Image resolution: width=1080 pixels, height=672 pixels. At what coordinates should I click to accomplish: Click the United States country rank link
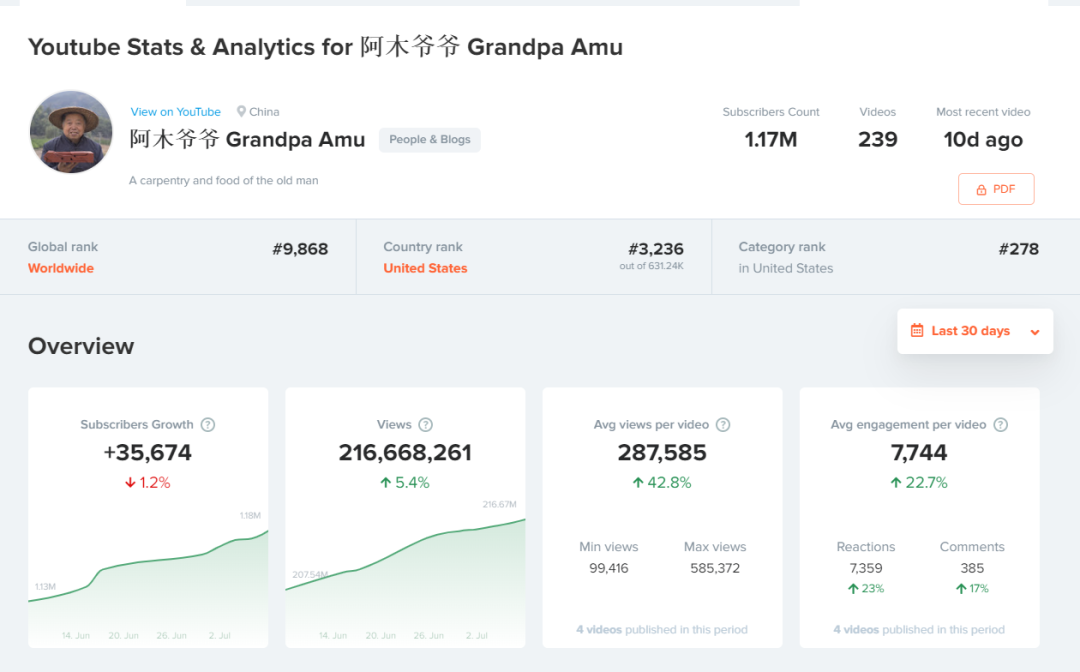click(425, 269)
